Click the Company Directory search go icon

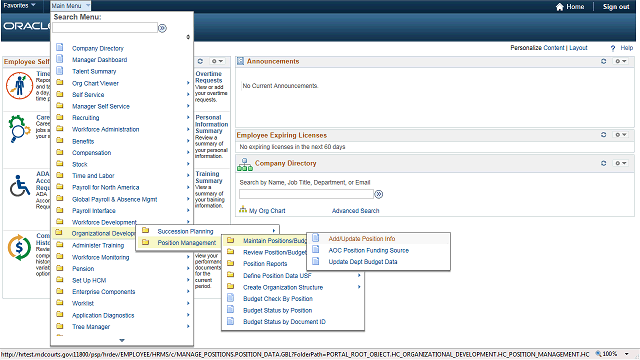(x=379, y=194)
